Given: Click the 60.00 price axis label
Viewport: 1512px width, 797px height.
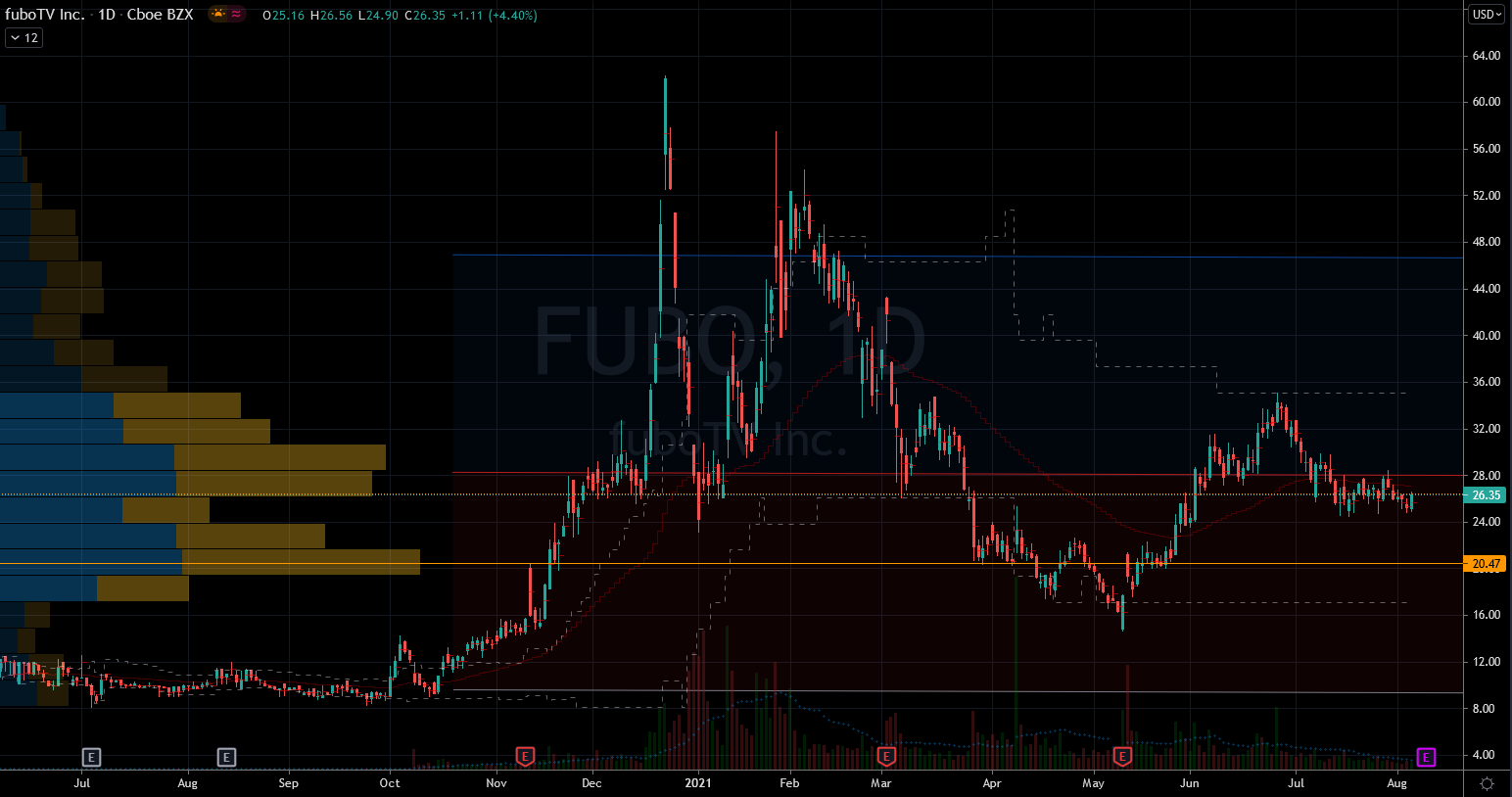Looking at the screenshot, I should tap(1486, 102).
